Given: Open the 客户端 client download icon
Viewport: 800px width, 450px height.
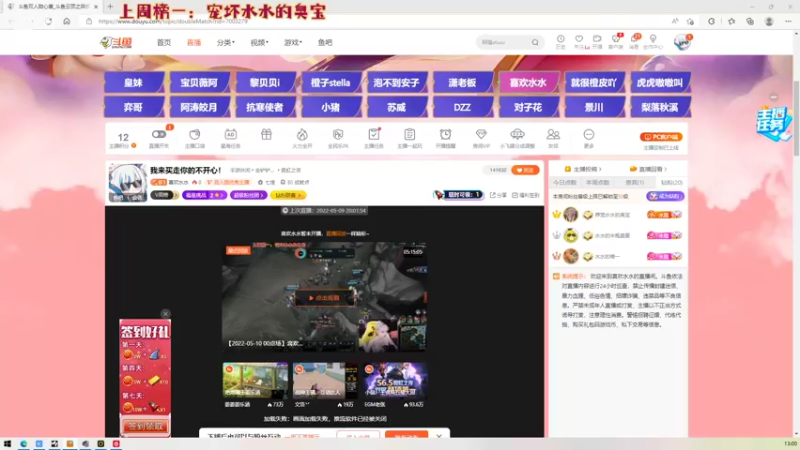Looking at the screenshot, I should (x=616, y=39).
